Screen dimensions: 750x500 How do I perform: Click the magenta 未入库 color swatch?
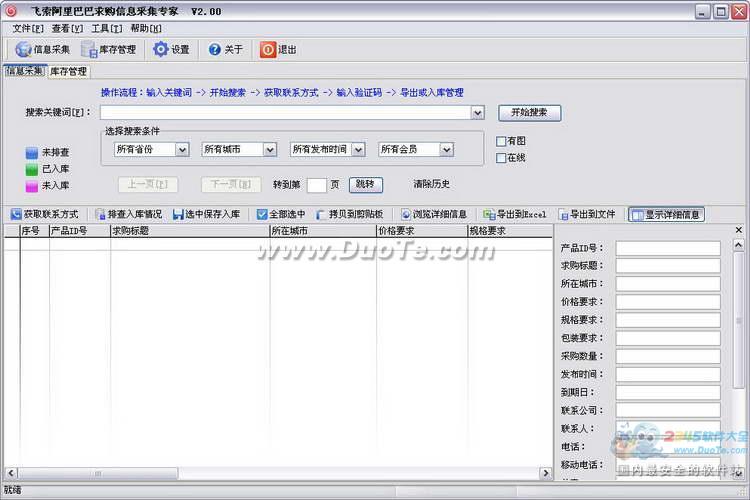coord(32,186)
